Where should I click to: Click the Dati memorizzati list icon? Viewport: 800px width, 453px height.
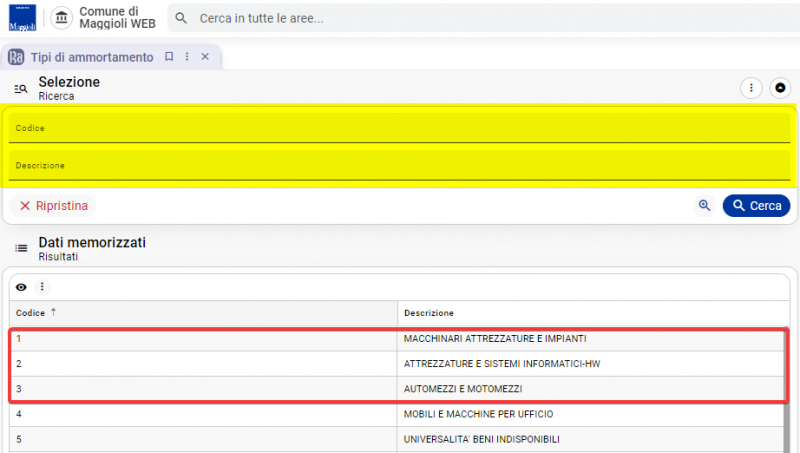pos(21,248)
